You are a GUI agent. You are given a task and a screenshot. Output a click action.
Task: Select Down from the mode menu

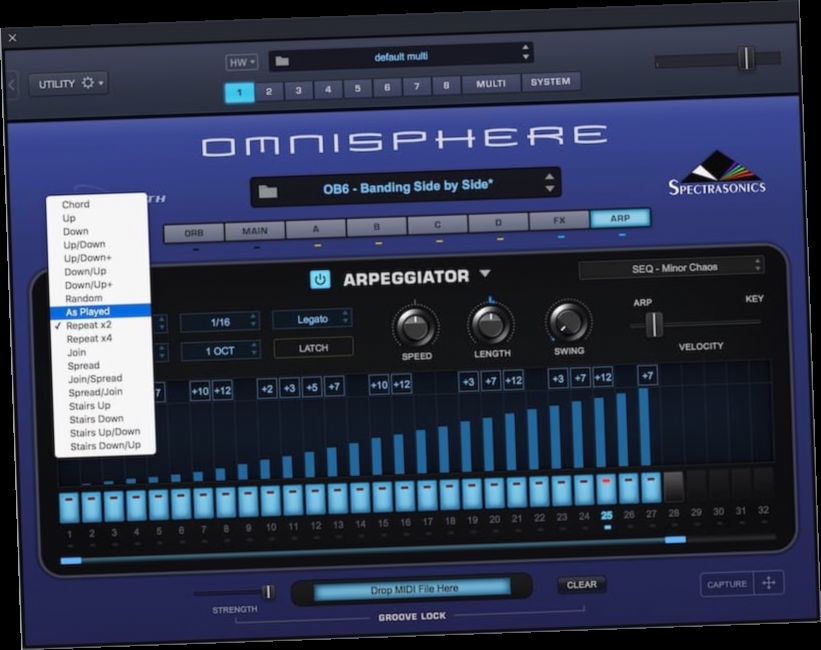pyautogui.click(x=75, y=232)
